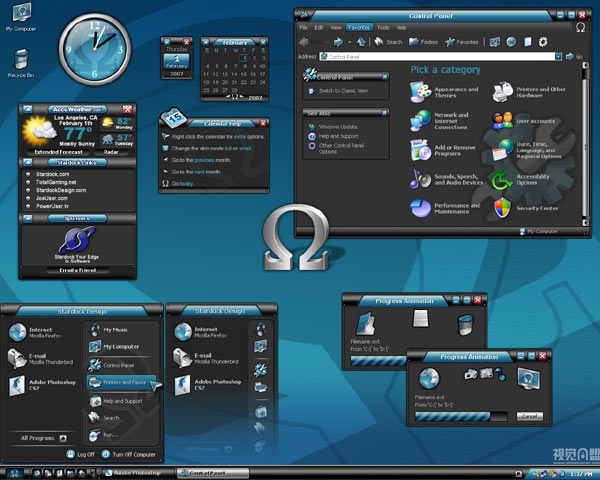Click the Go button next to the address bar
Screen dimensions: 600x480
pyautogui.click(x=574, y=57)
